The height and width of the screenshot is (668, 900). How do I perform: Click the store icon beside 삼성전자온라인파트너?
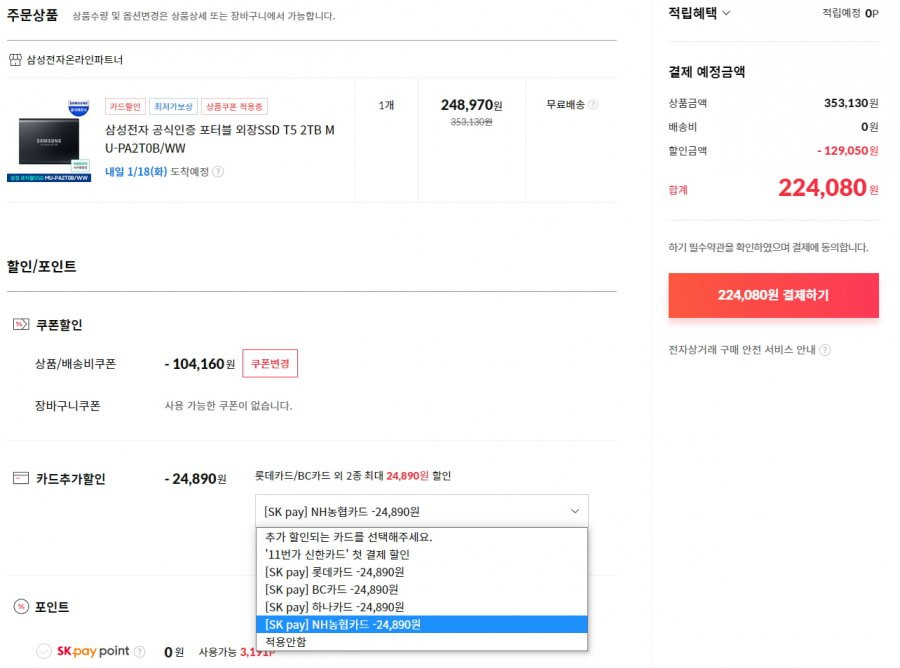(15, 60)
